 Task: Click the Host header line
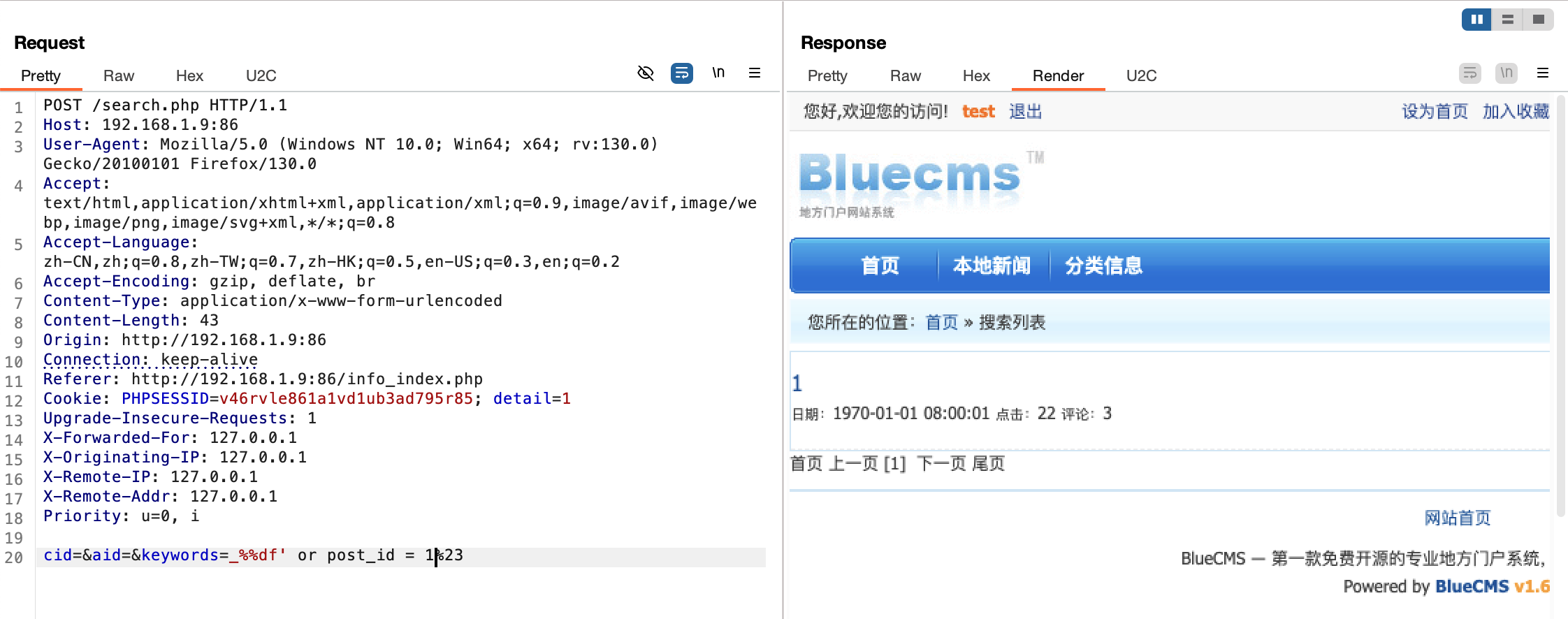click(x=140, y=124)
